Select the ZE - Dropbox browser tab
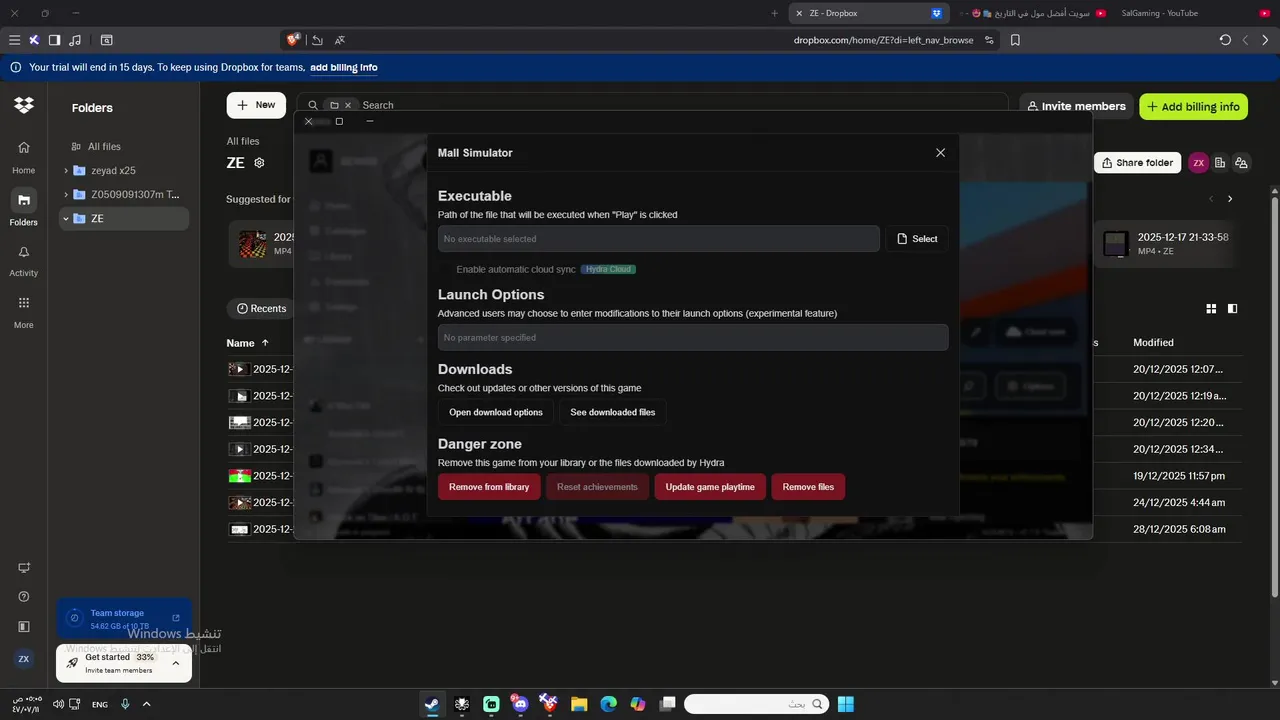The image size is (1280, 720). click(x=868, y=13)
